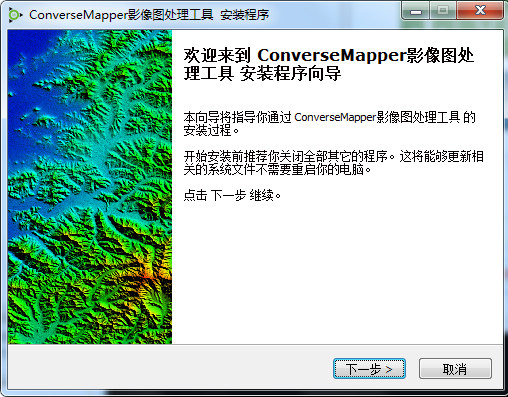
Task: Click the window title ConverseMapper影像图处理工具 安装程序
Action: tap(149, 15)
